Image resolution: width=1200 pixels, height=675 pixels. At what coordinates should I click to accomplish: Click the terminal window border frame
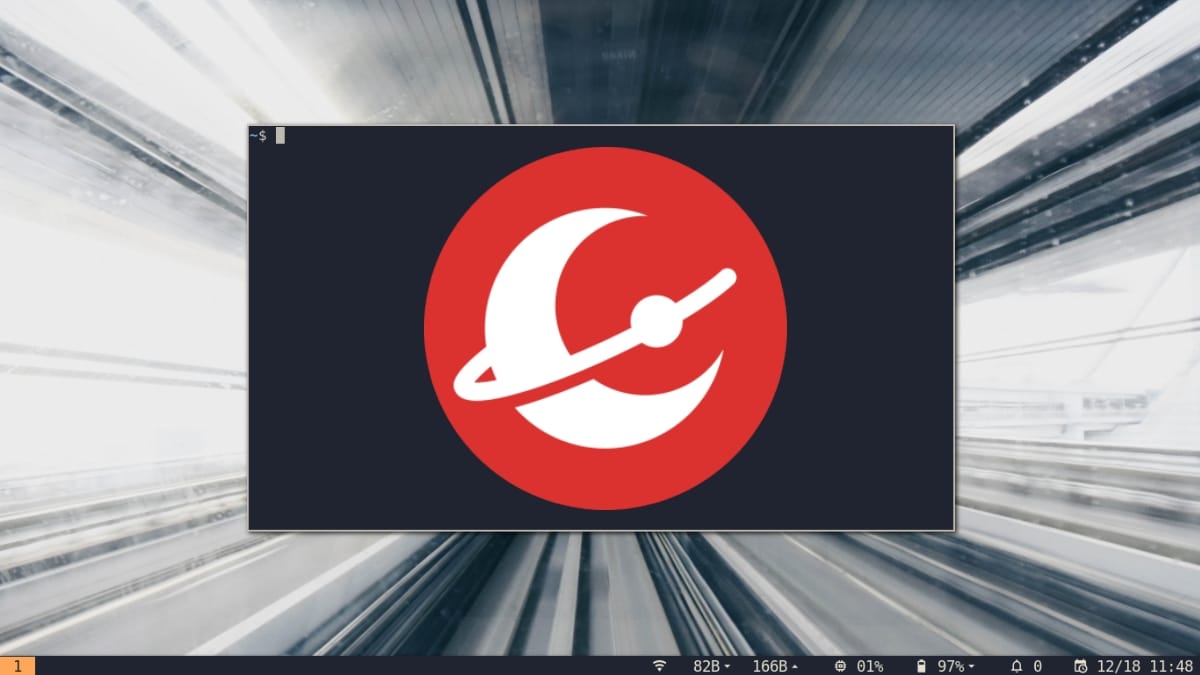point(600,124)
